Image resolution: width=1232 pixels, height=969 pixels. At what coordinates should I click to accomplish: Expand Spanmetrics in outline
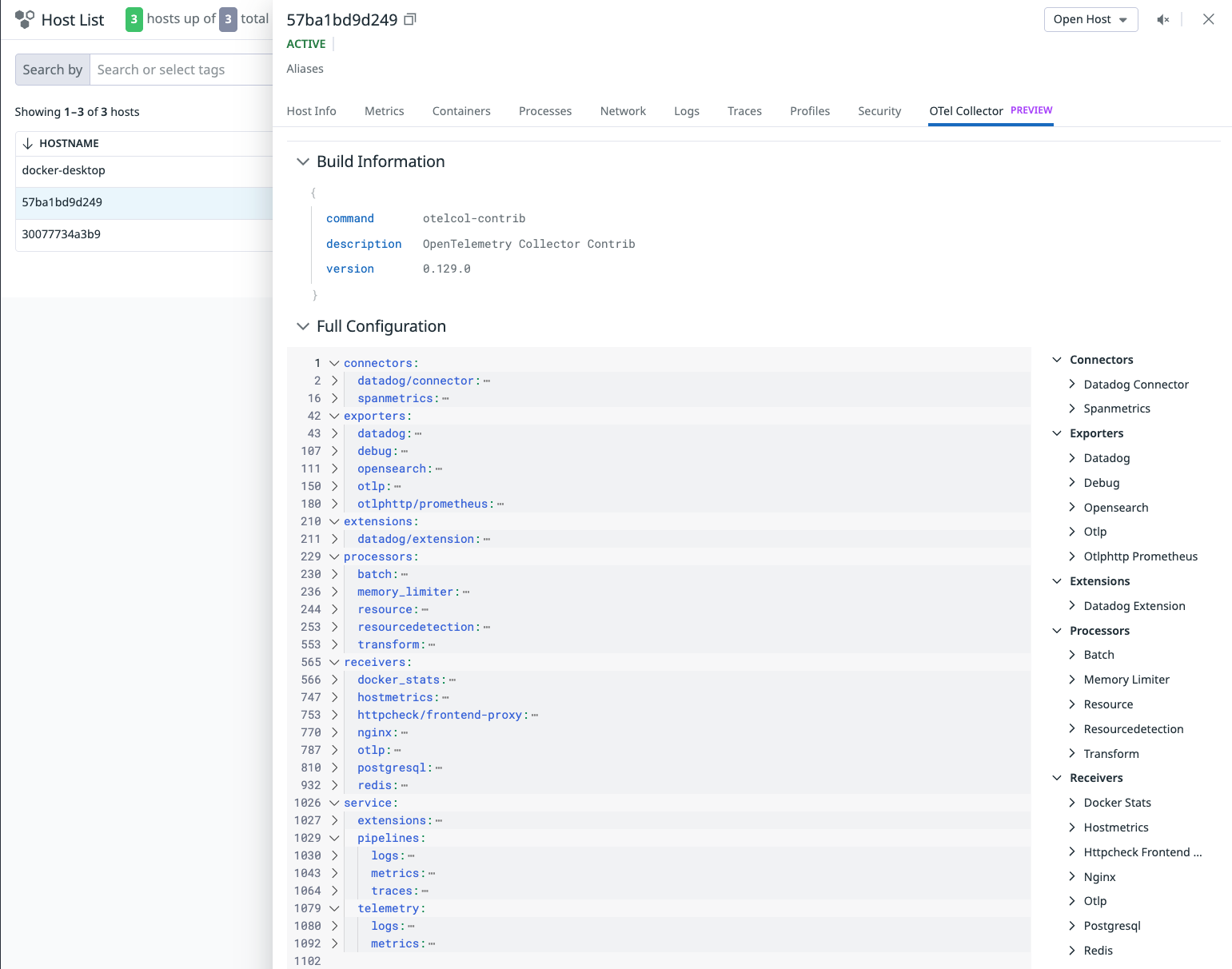coord(1072,409)
